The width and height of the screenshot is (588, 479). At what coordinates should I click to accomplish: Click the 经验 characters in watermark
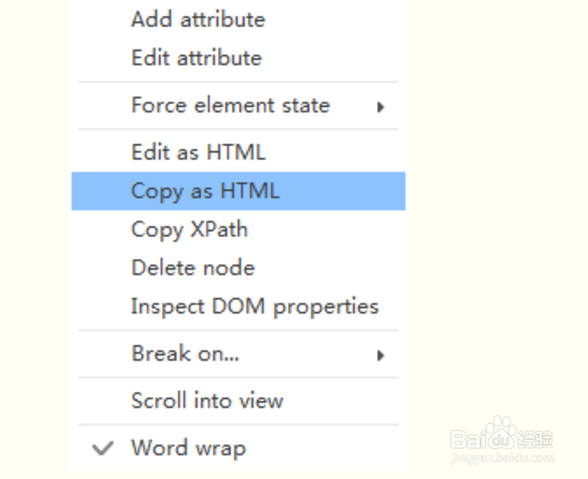pyautogui.click(x=535, y=439)
